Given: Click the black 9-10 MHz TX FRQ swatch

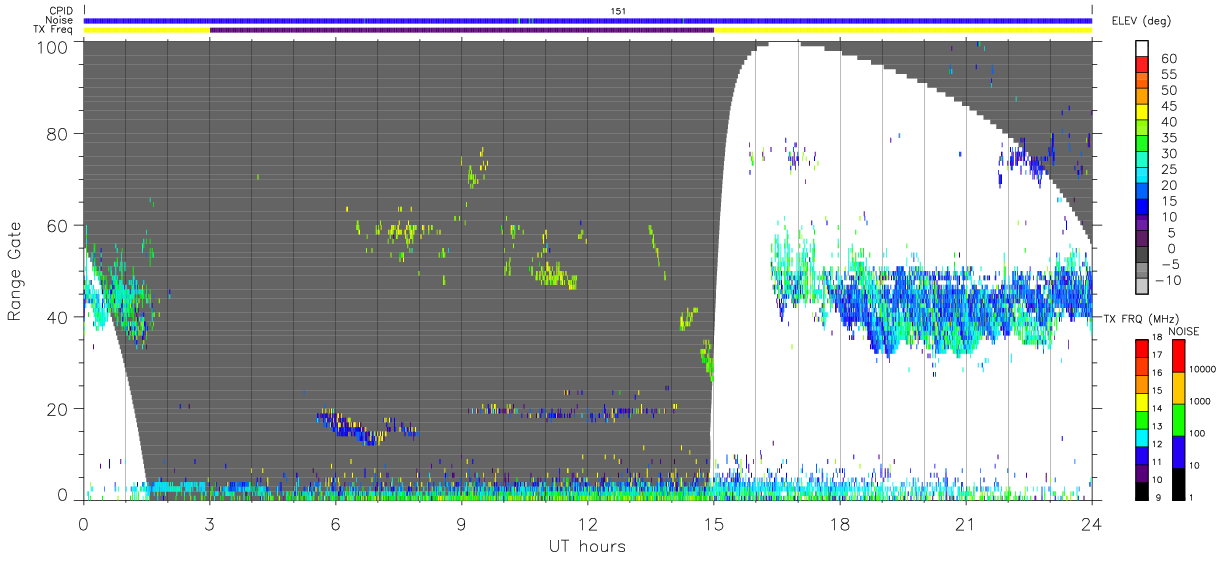Looking at the screenshot, I should tap(1143, 489).
